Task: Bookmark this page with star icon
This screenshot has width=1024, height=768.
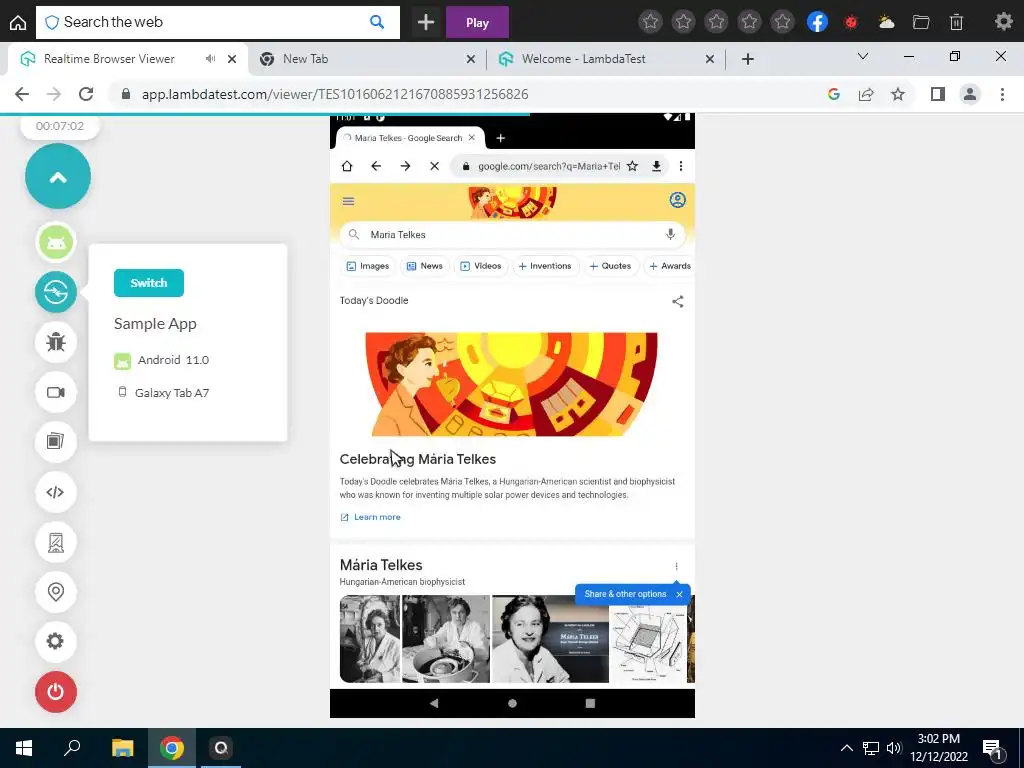Action: 899,94
